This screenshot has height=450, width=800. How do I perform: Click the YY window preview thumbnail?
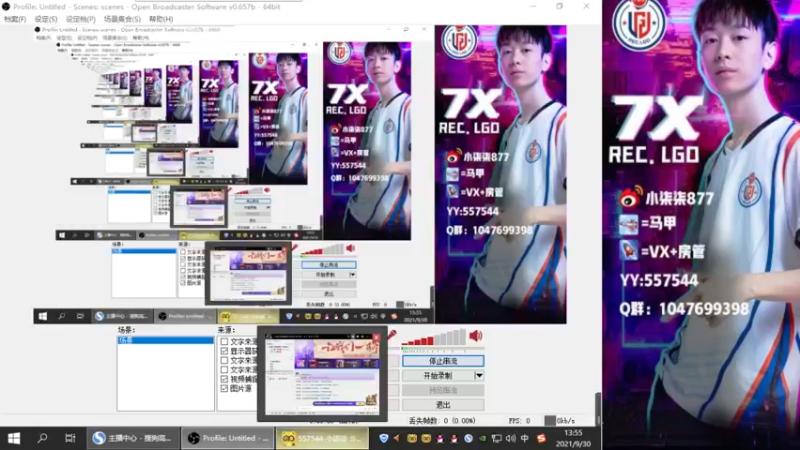click(x=322, y=375)
